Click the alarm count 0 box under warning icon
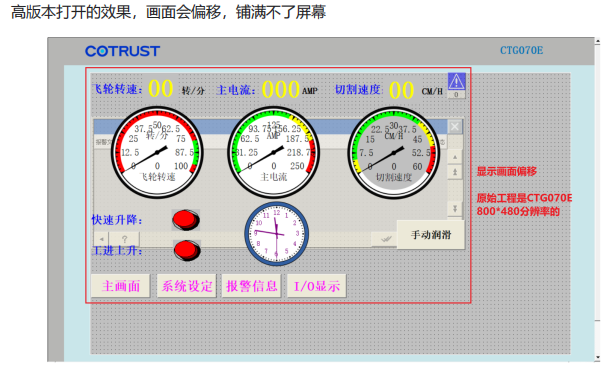Image resolution: width=611 pixels, height=372 pixels. (x=456, y=95)
